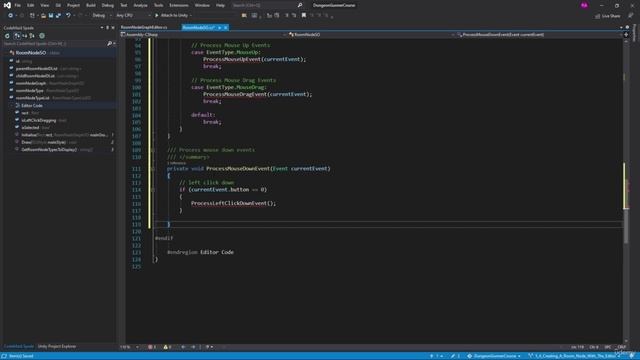Select Initialise method in Spade
The image size is (640, 360).
coord(63,135)
